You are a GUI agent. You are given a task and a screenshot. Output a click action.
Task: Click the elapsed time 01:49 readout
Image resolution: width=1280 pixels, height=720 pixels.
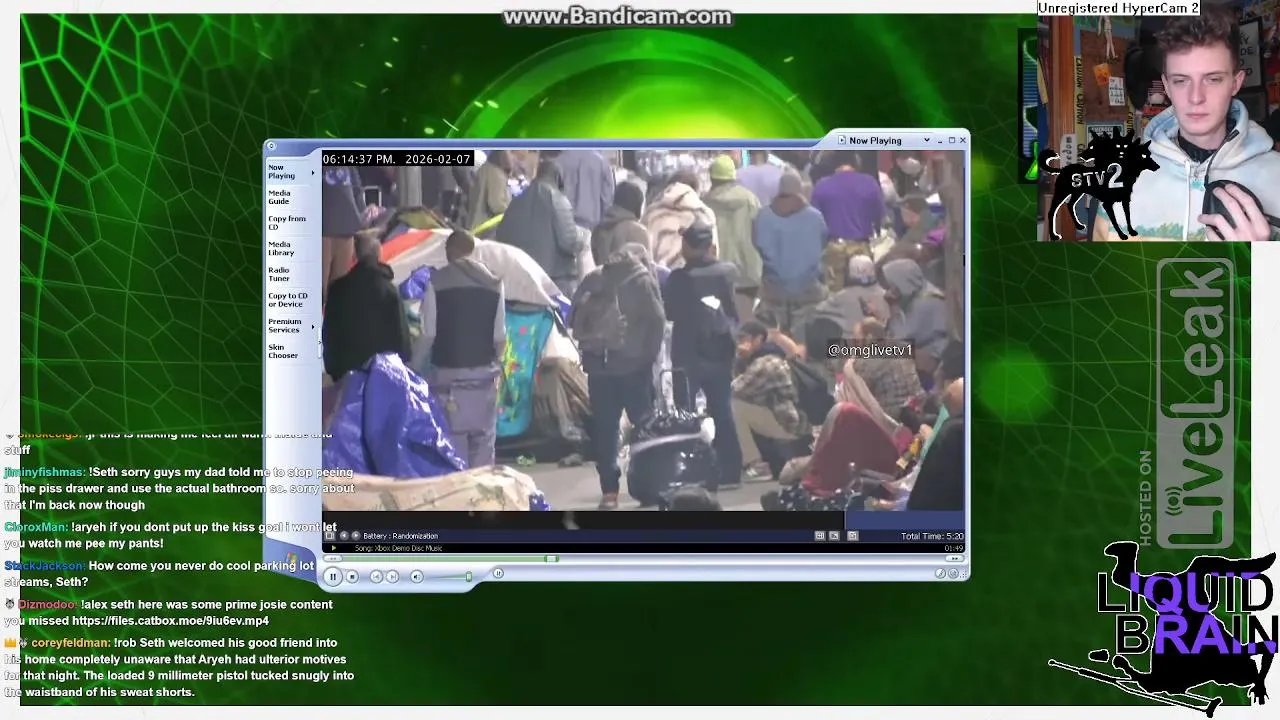(x=954, y=548)
